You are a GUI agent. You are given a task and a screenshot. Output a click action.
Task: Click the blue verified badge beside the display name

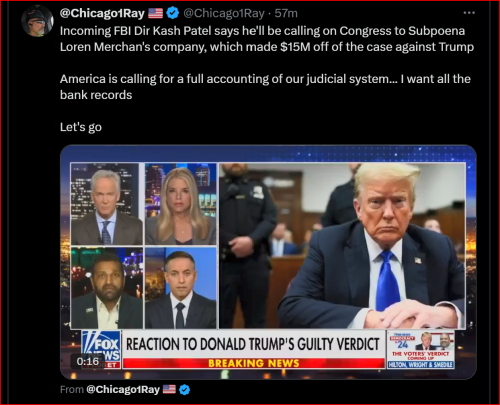pos(173,13)
